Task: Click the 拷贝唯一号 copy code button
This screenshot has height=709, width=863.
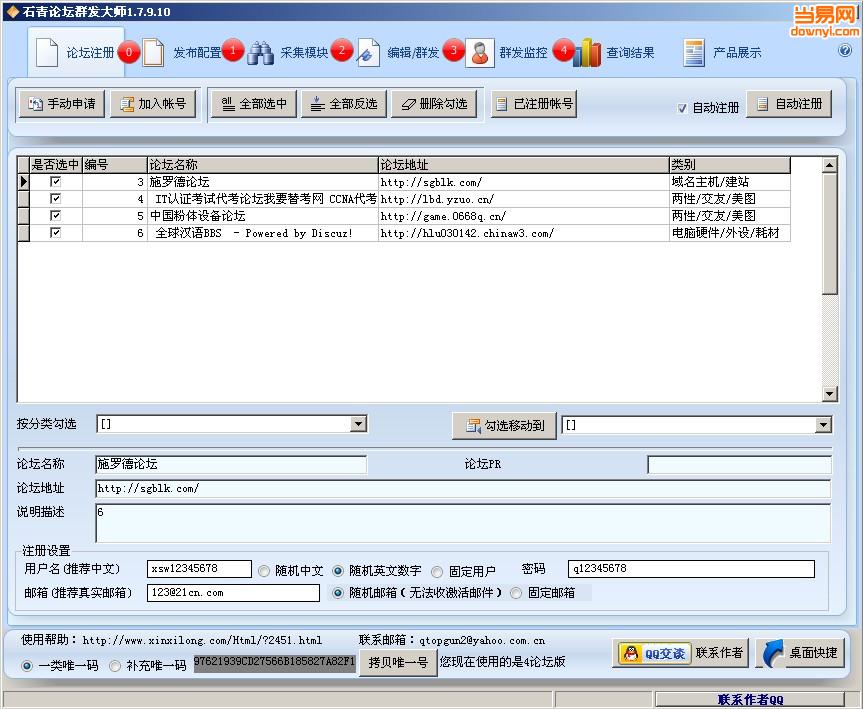Action: tap(398, 663)
